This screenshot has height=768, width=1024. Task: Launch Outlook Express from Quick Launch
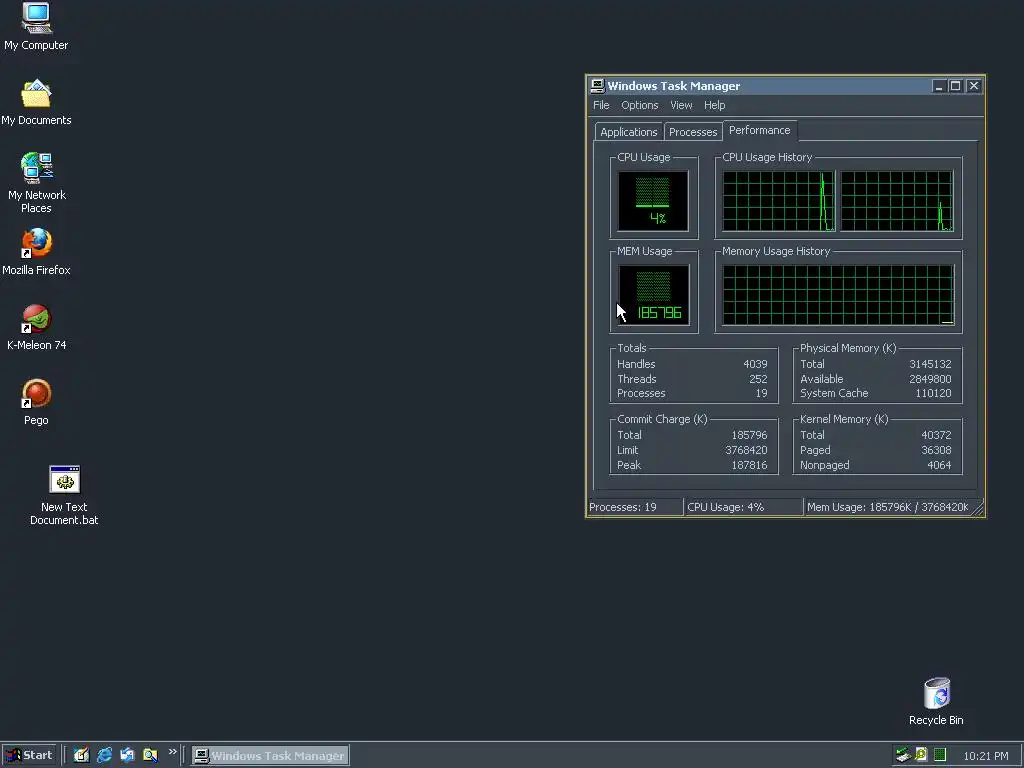point(127,755)
